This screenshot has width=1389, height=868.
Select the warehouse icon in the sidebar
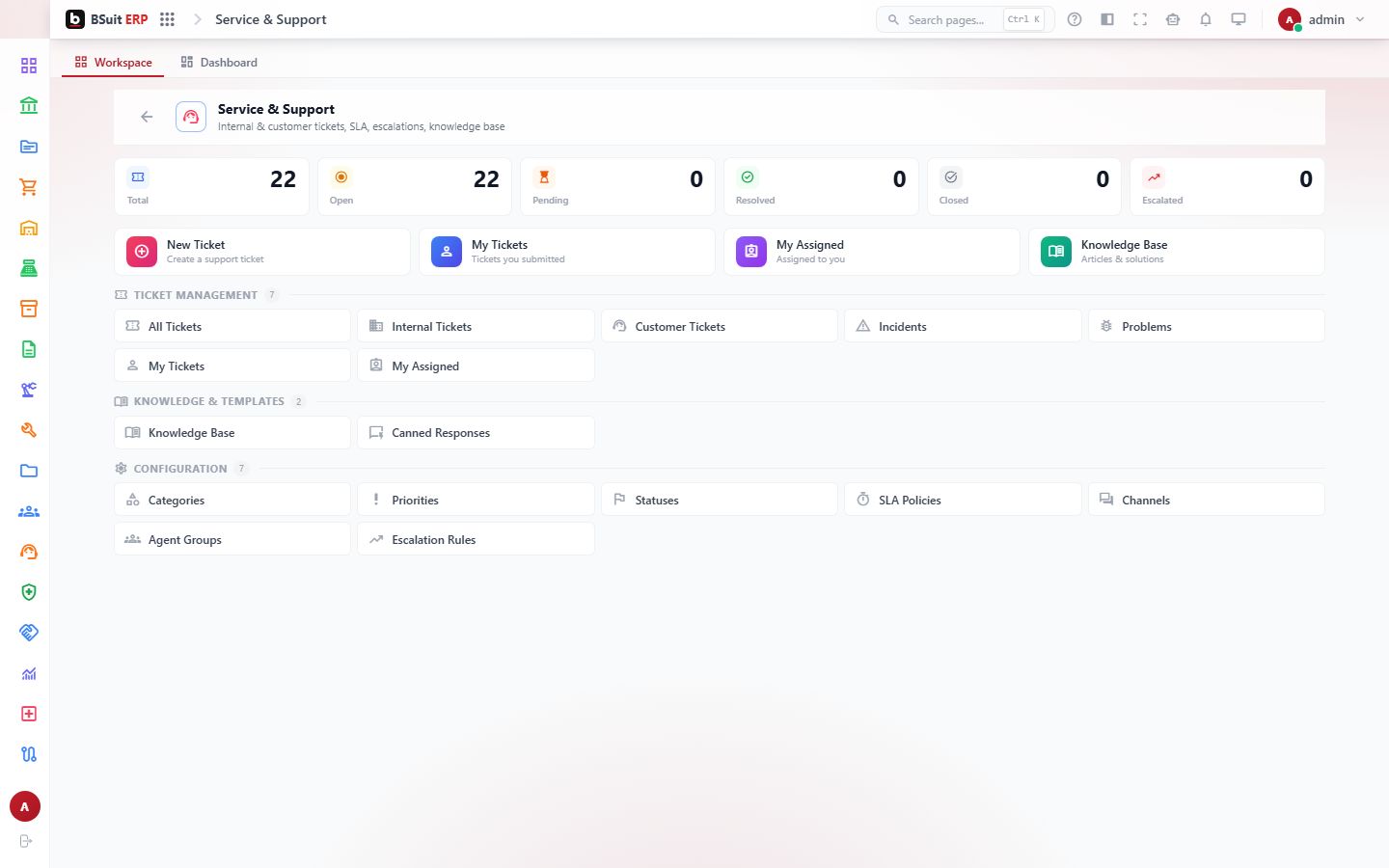tap(29, 228)
